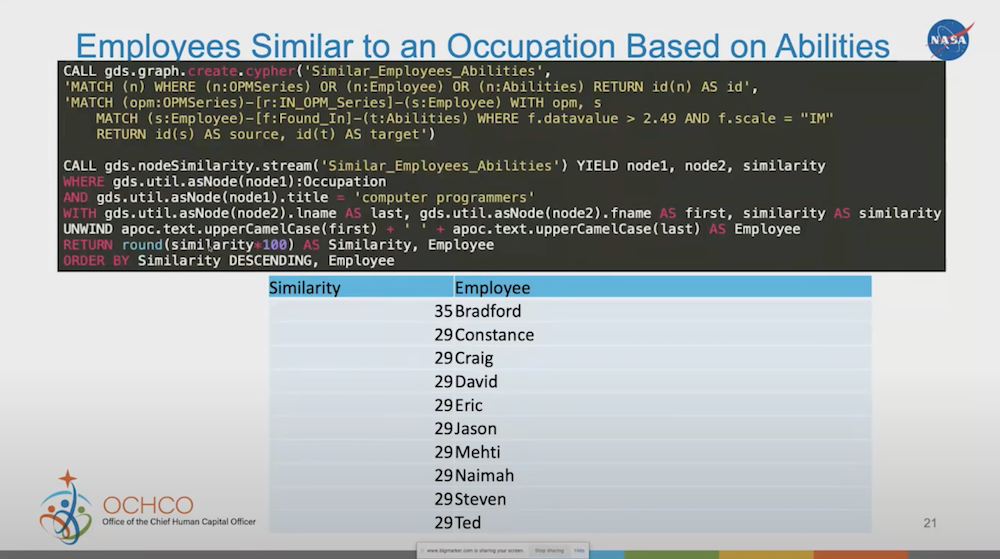Click the Bradford employee cell
This screenshot has width=1000, height=559.
[663, 311]
